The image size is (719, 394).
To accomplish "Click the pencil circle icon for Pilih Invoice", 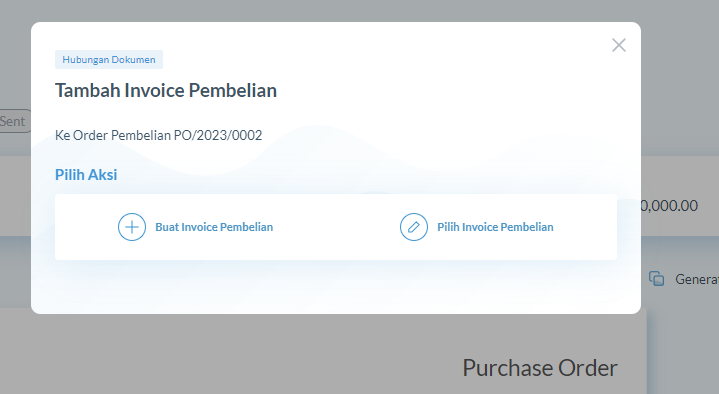I will (414, 227).
